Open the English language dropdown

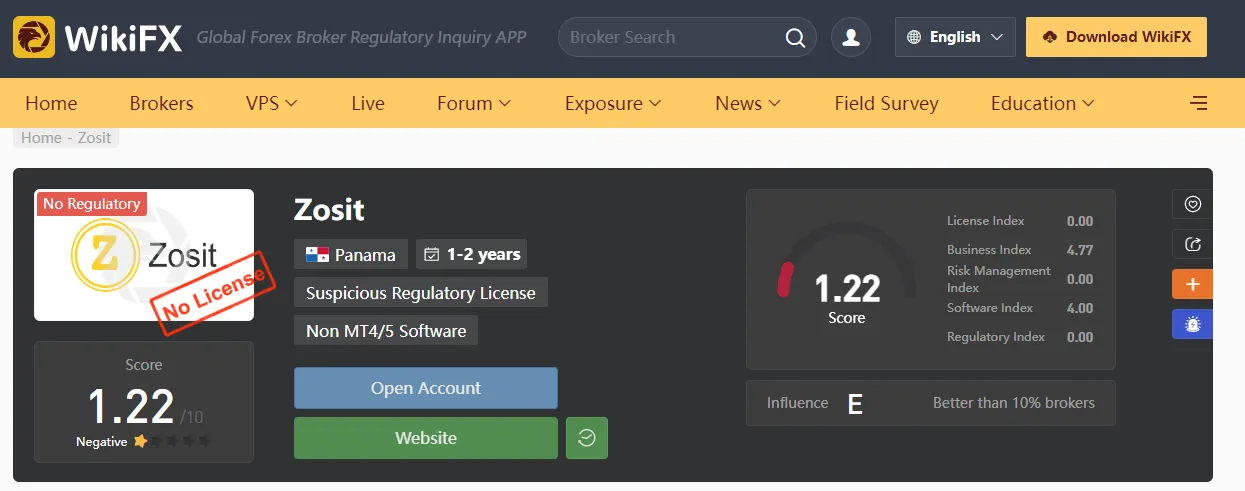tap(955, 37)
